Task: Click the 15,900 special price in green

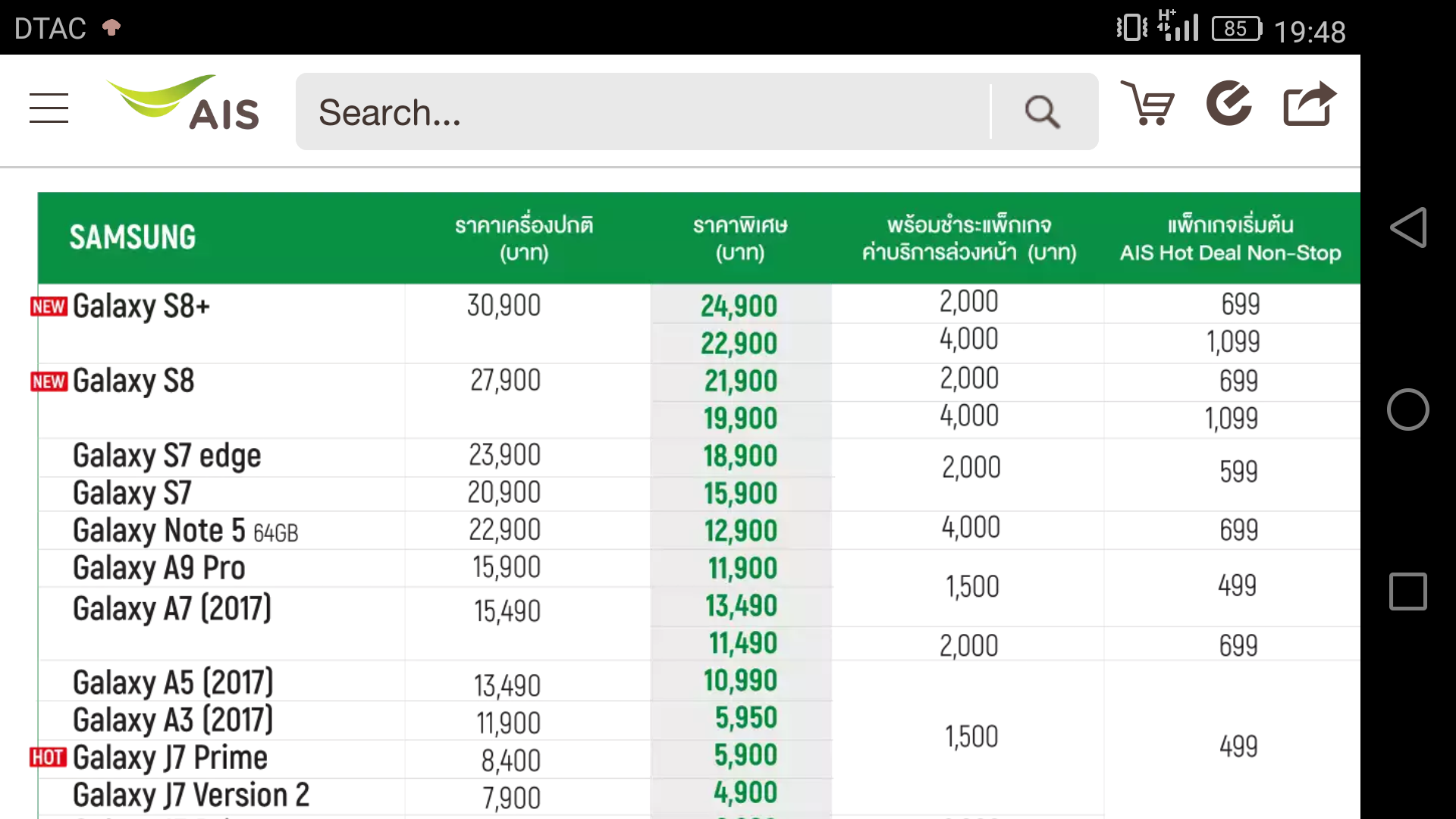Action: coord(741,494)
